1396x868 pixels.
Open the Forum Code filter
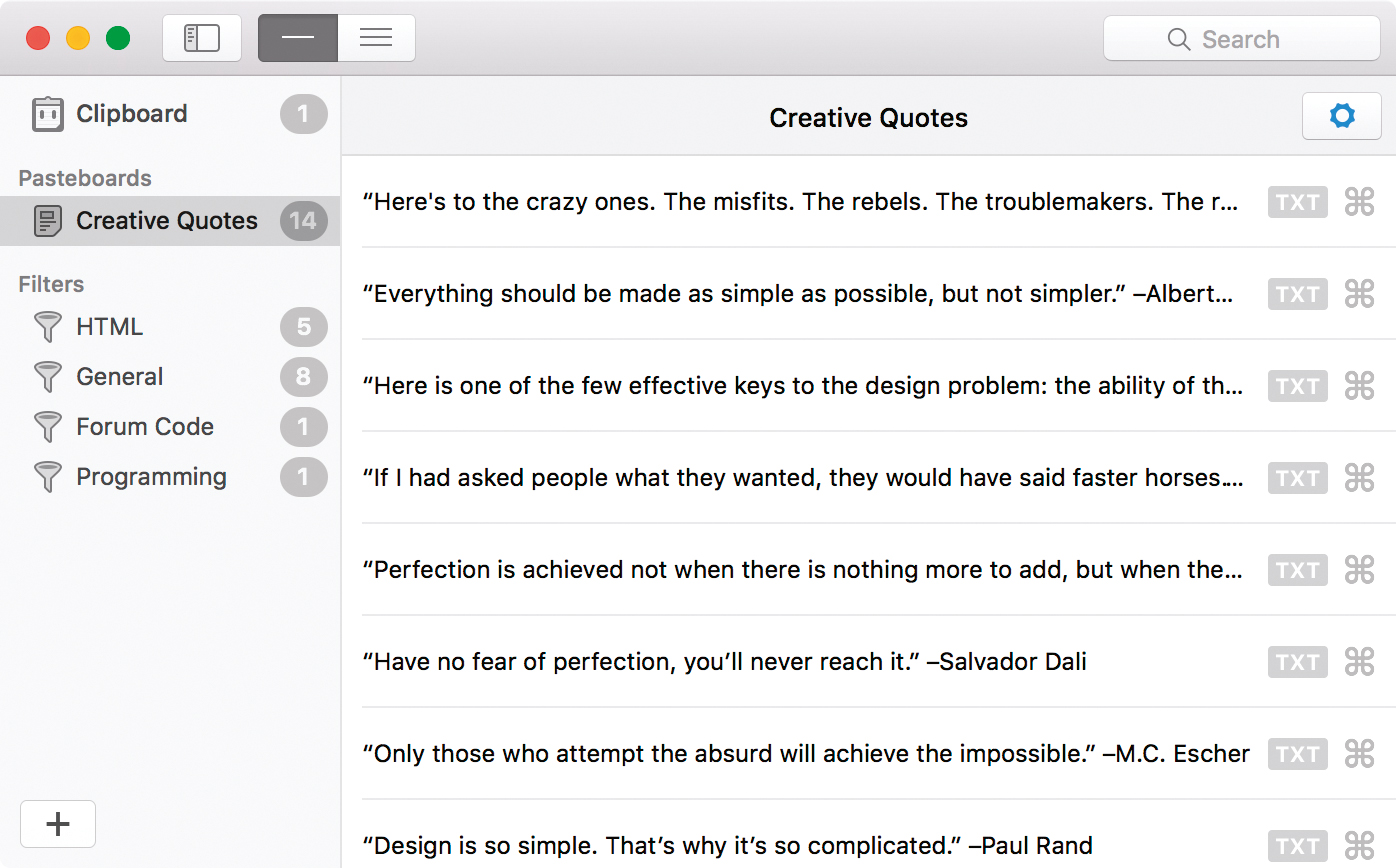[145, 427]
